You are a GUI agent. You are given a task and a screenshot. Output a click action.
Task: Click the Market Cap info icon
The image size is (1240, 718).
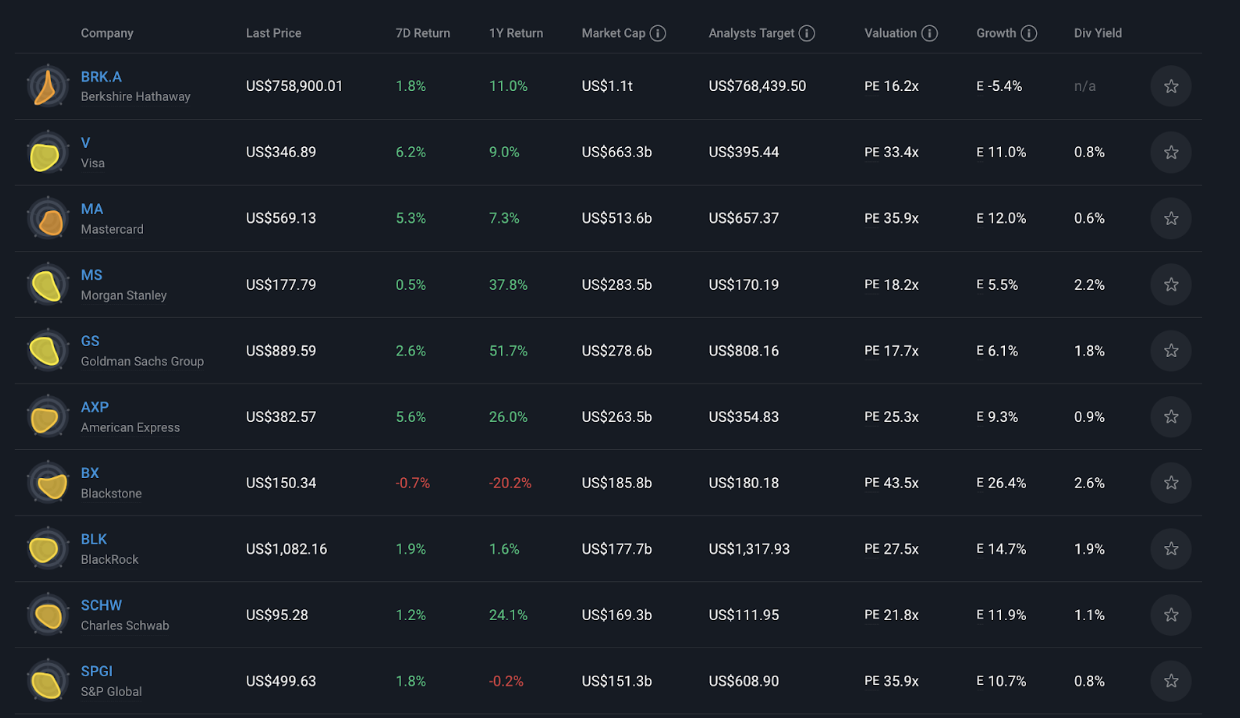[658, 33]
